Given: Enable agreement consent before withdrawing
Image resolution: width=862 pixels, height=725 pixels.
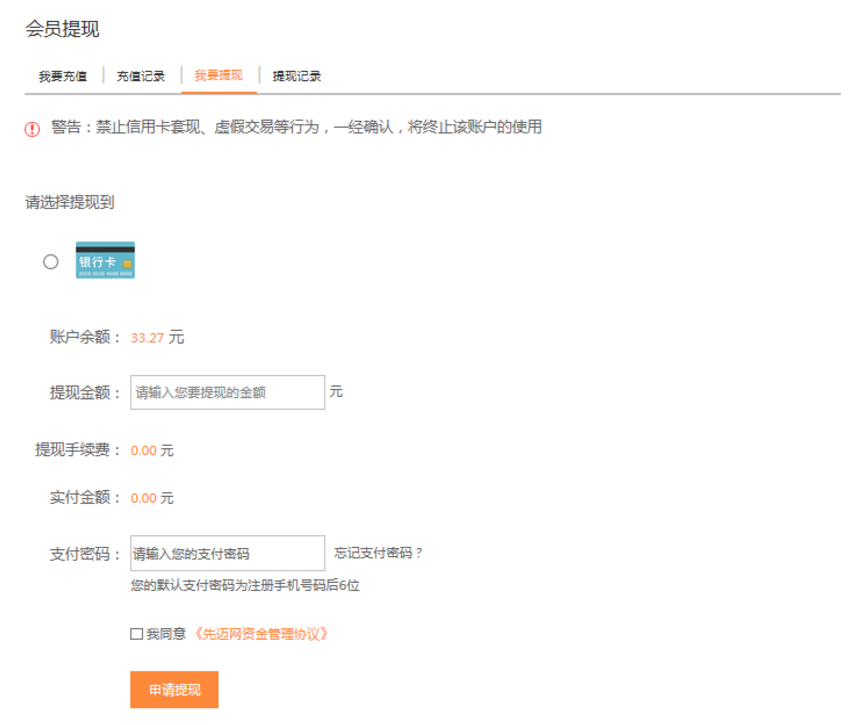Looking at the screenshot, I should click(x=135, y=632).
